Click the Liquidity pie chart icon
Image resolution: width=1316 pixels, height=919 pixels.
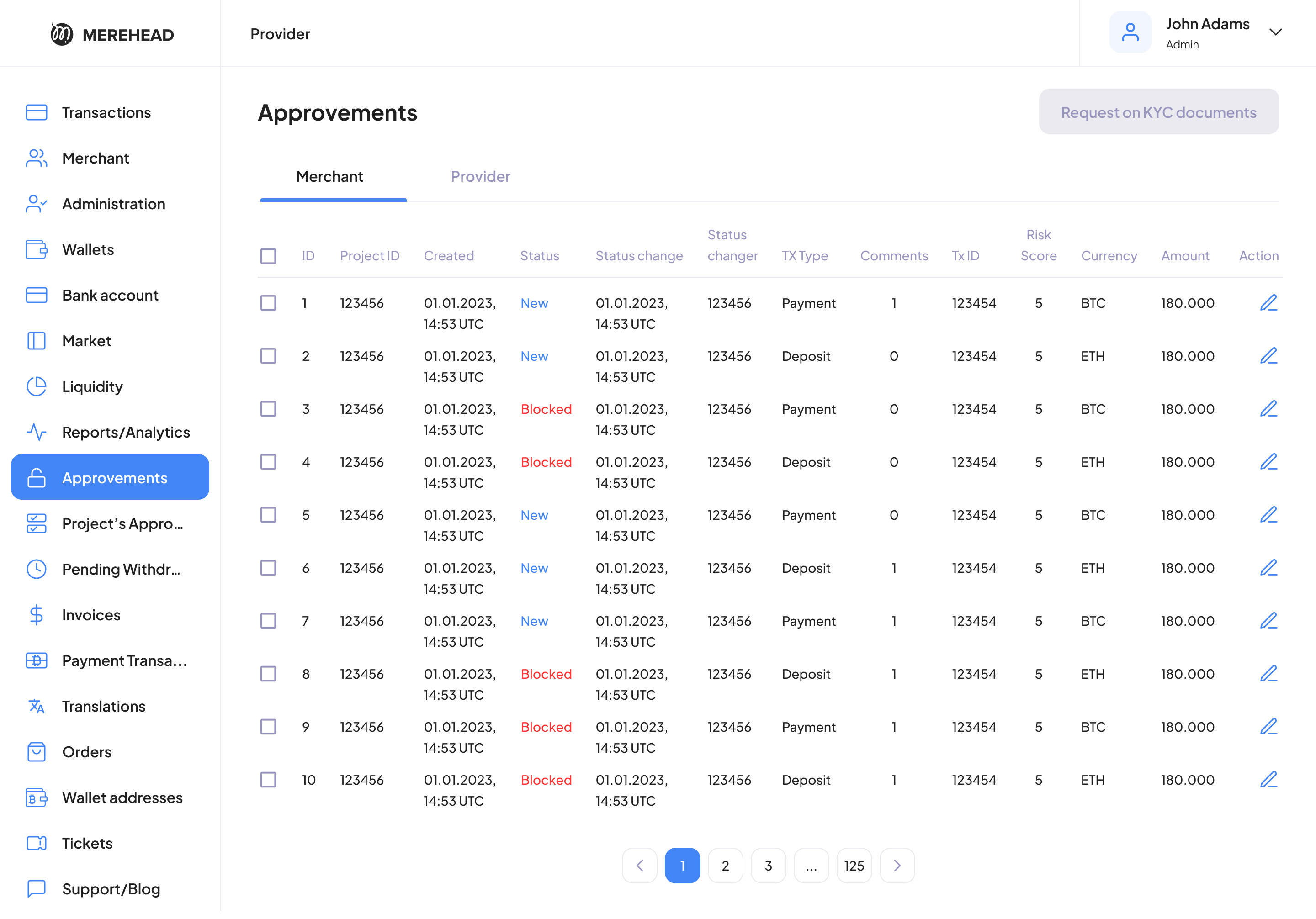[36, 387]
